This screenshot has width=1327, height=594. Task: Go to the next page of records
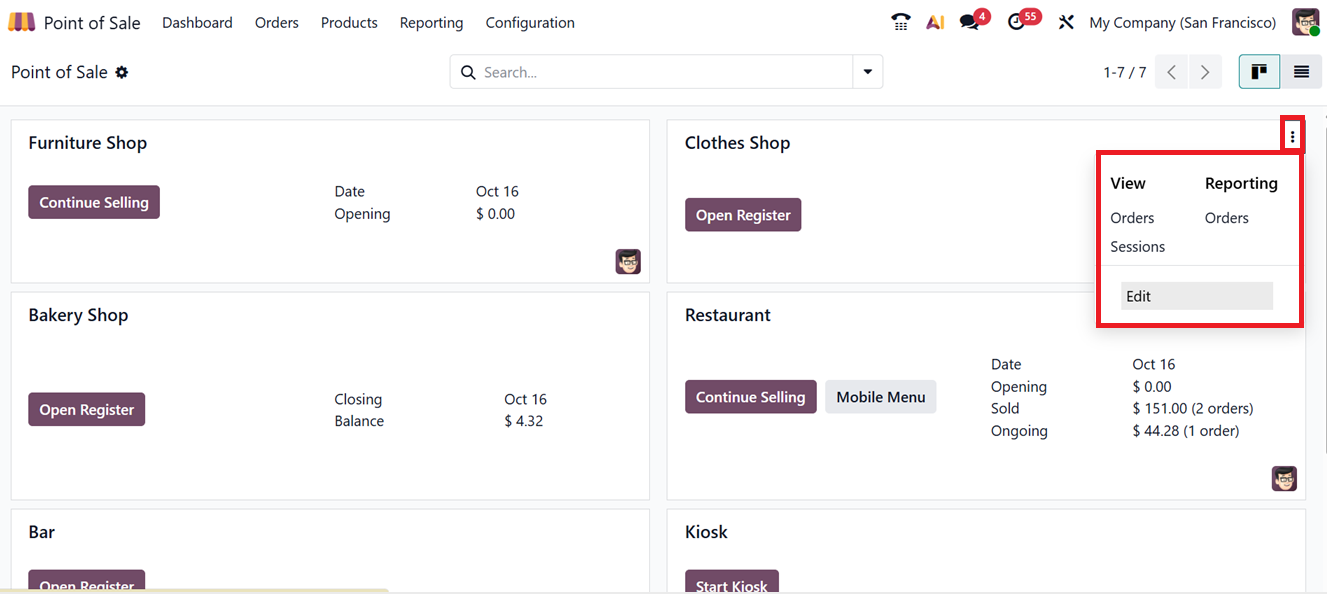pyautogui.click(x=1205, y=72)
